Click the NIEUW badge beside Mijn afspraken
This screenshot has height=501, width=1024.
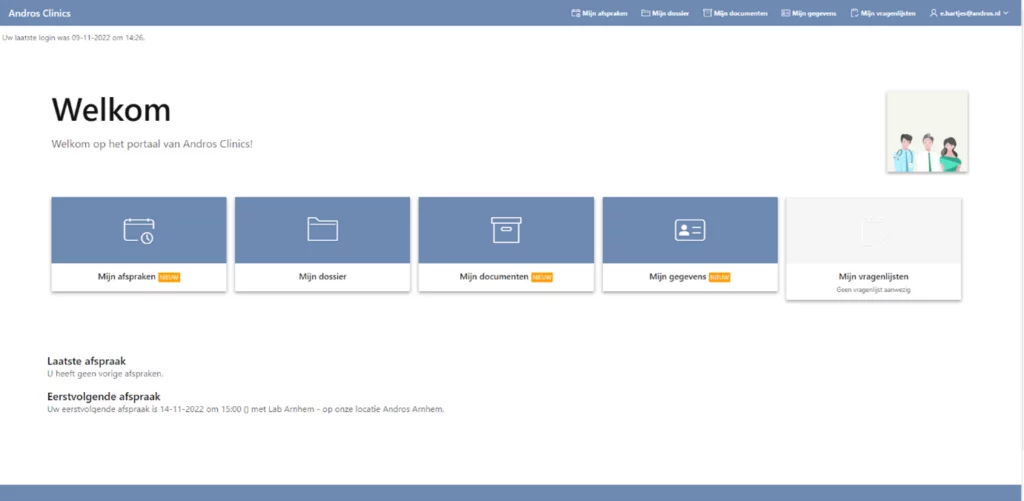[169, 277]
